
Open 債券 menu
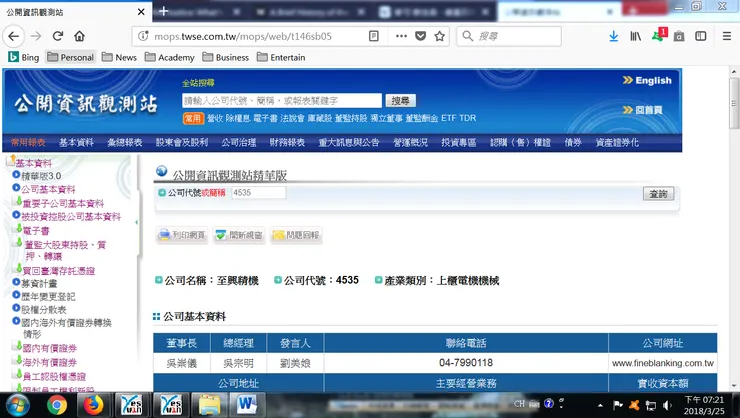573,142
